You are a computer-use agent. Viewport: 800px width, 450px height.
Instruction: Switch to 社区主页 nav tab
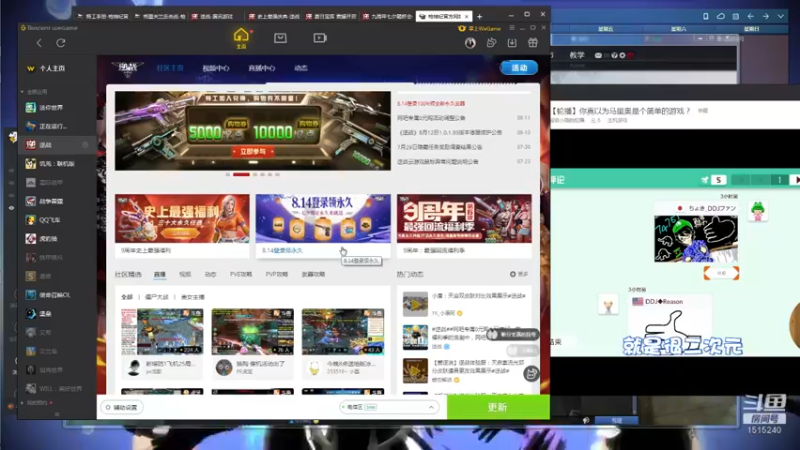[170, 68]
